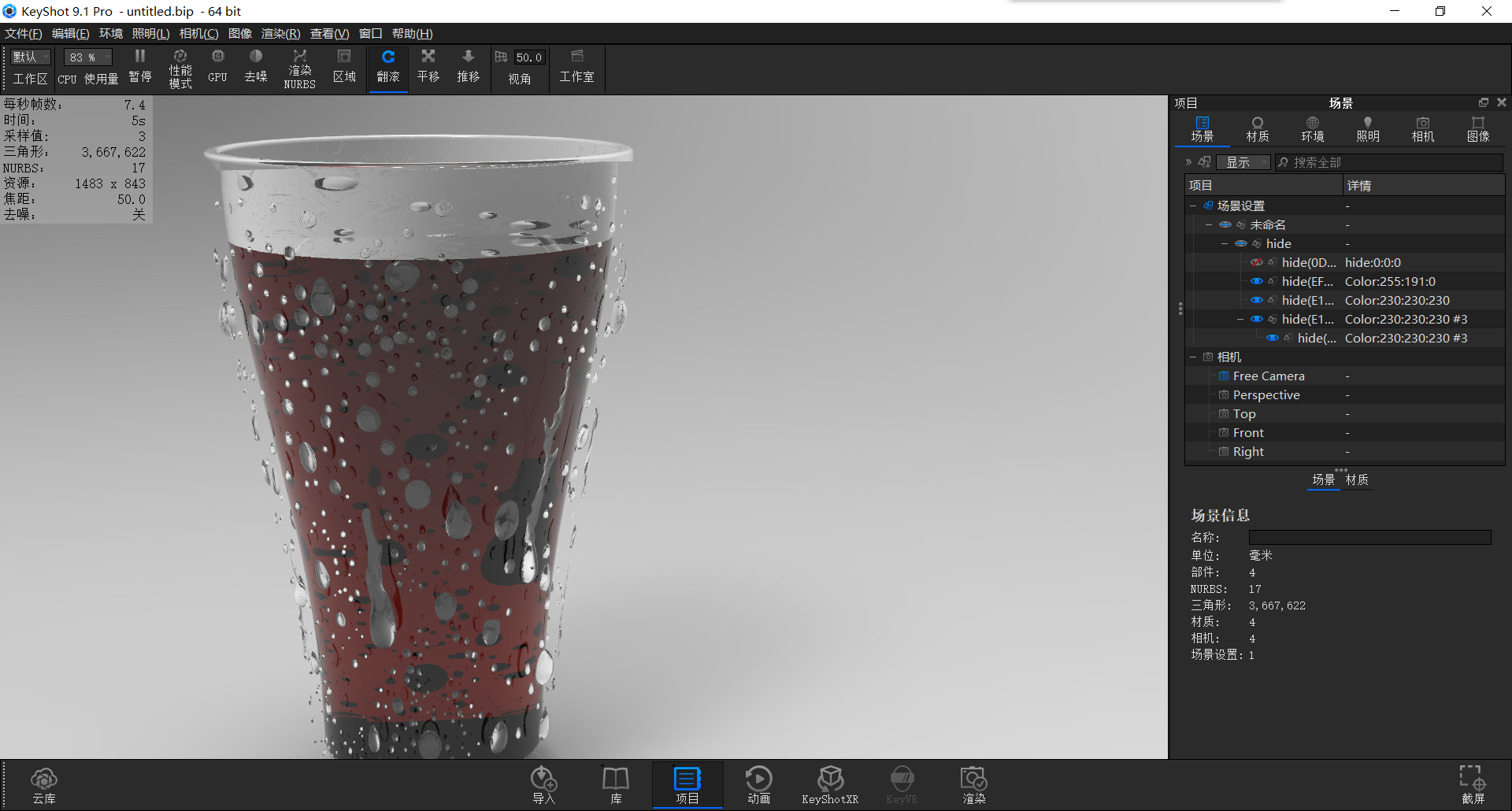Activate 区域 region render mode
Screen dimensions: 1512x811
point(344,68)
